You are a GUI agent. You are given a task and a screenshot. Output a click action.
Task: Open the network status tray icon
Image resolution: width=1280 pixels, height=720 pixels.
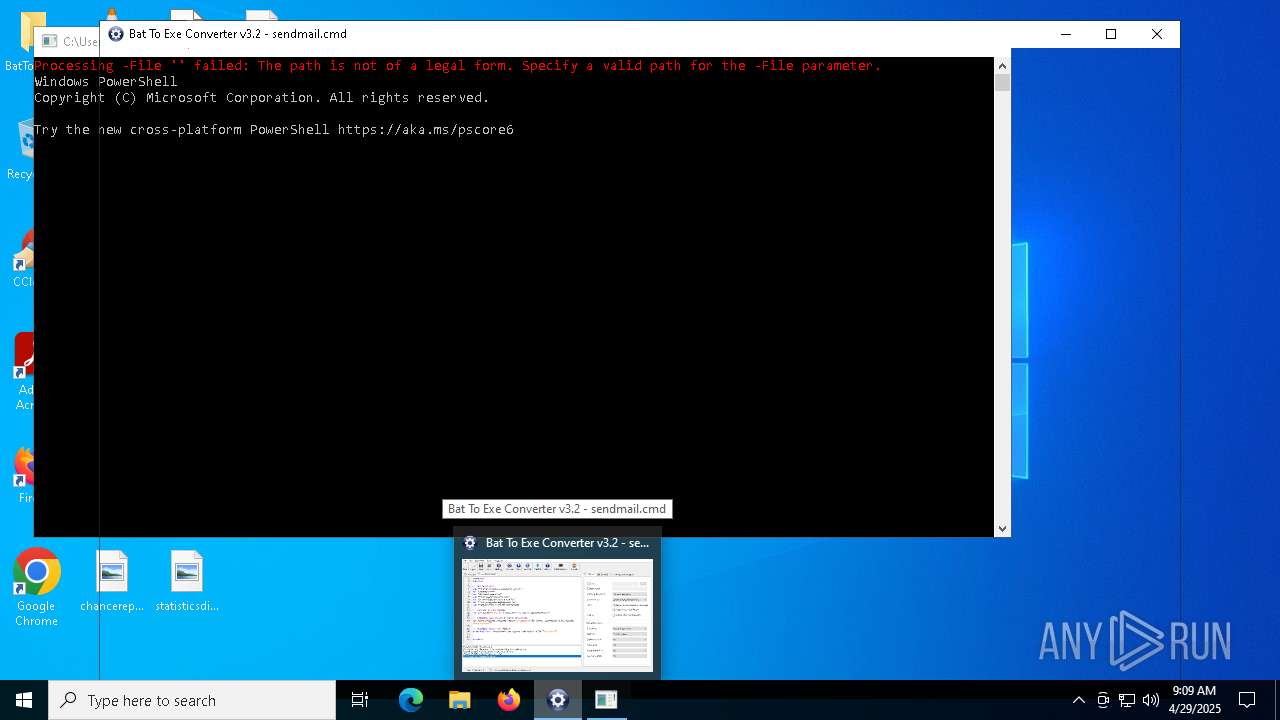coord(1127,700)
